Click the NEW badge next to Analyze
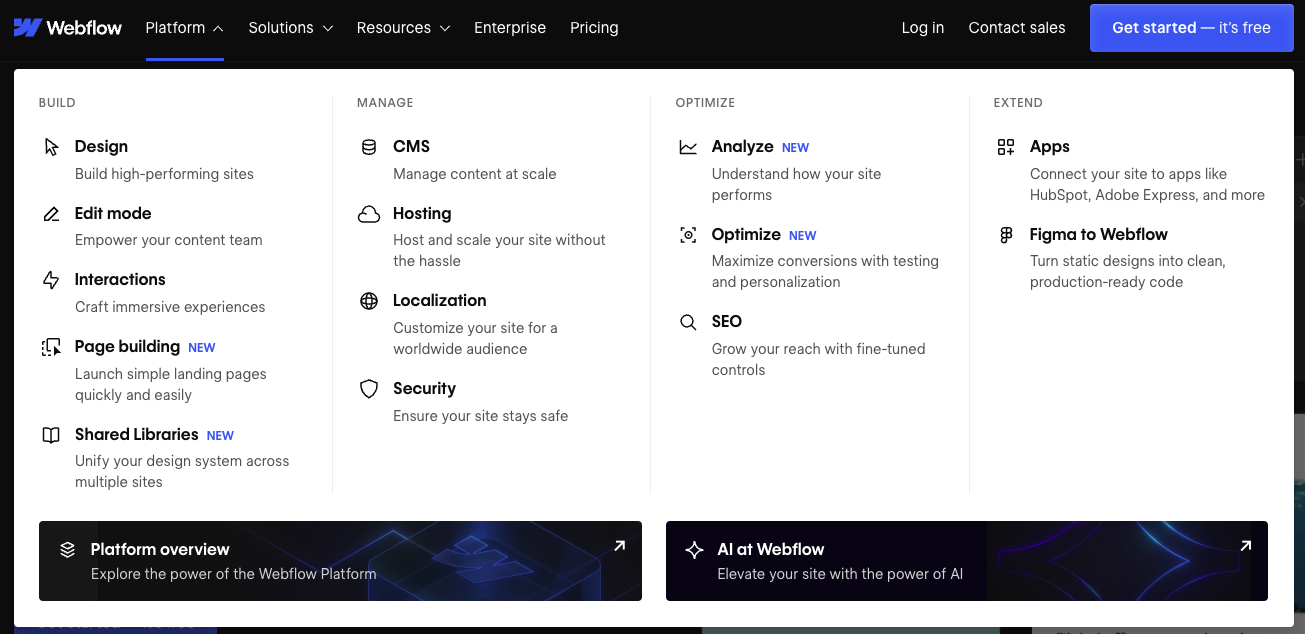The height and width of the screenshot is (634, 1305). pyautogui.click(x=795, y=148)
